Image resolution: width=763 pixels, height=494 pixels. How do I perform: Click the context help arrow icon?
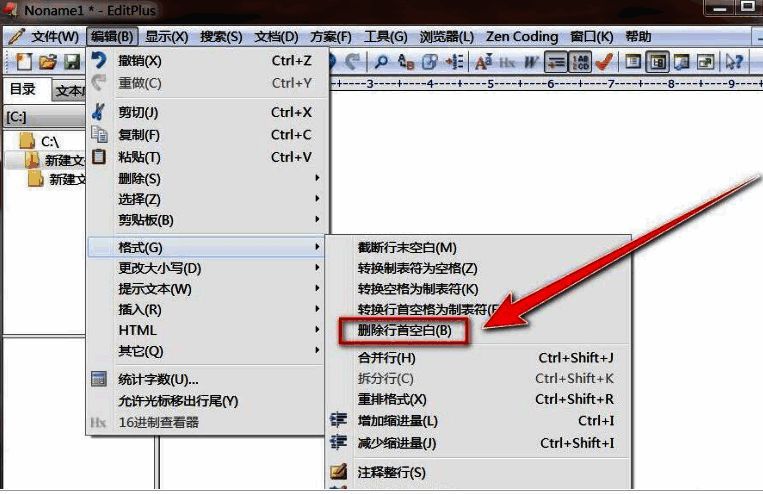pos(733,62)
